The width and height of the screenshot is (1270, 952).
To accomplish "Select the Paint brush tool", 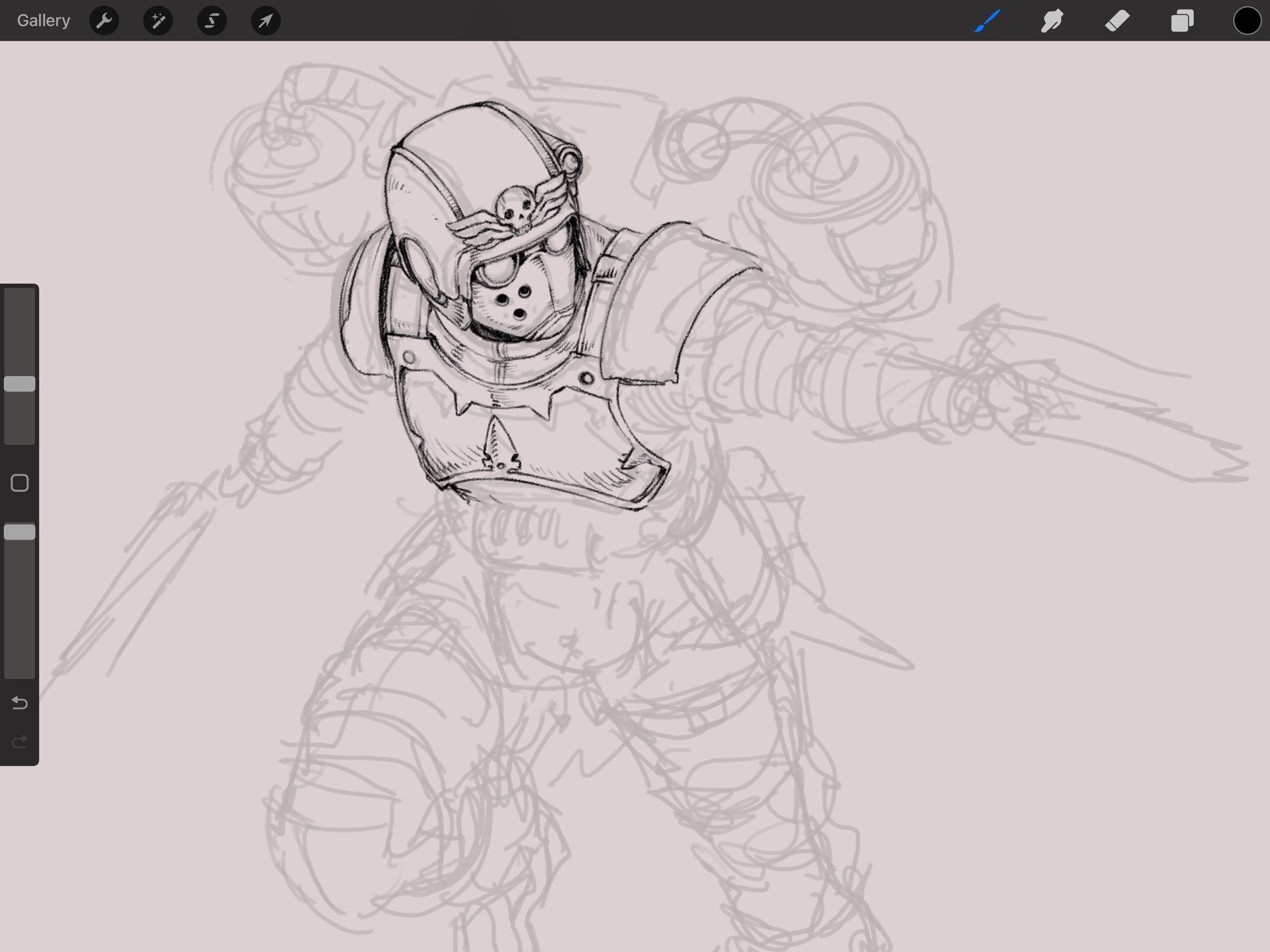I will pyautogui.click(x=987, y=20).
